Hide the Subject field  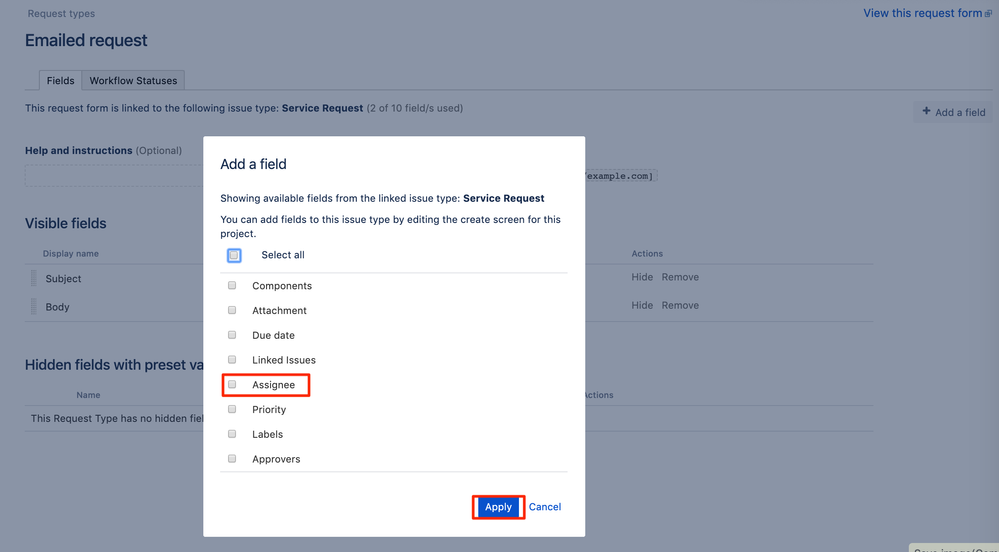[x=642, y=277]
